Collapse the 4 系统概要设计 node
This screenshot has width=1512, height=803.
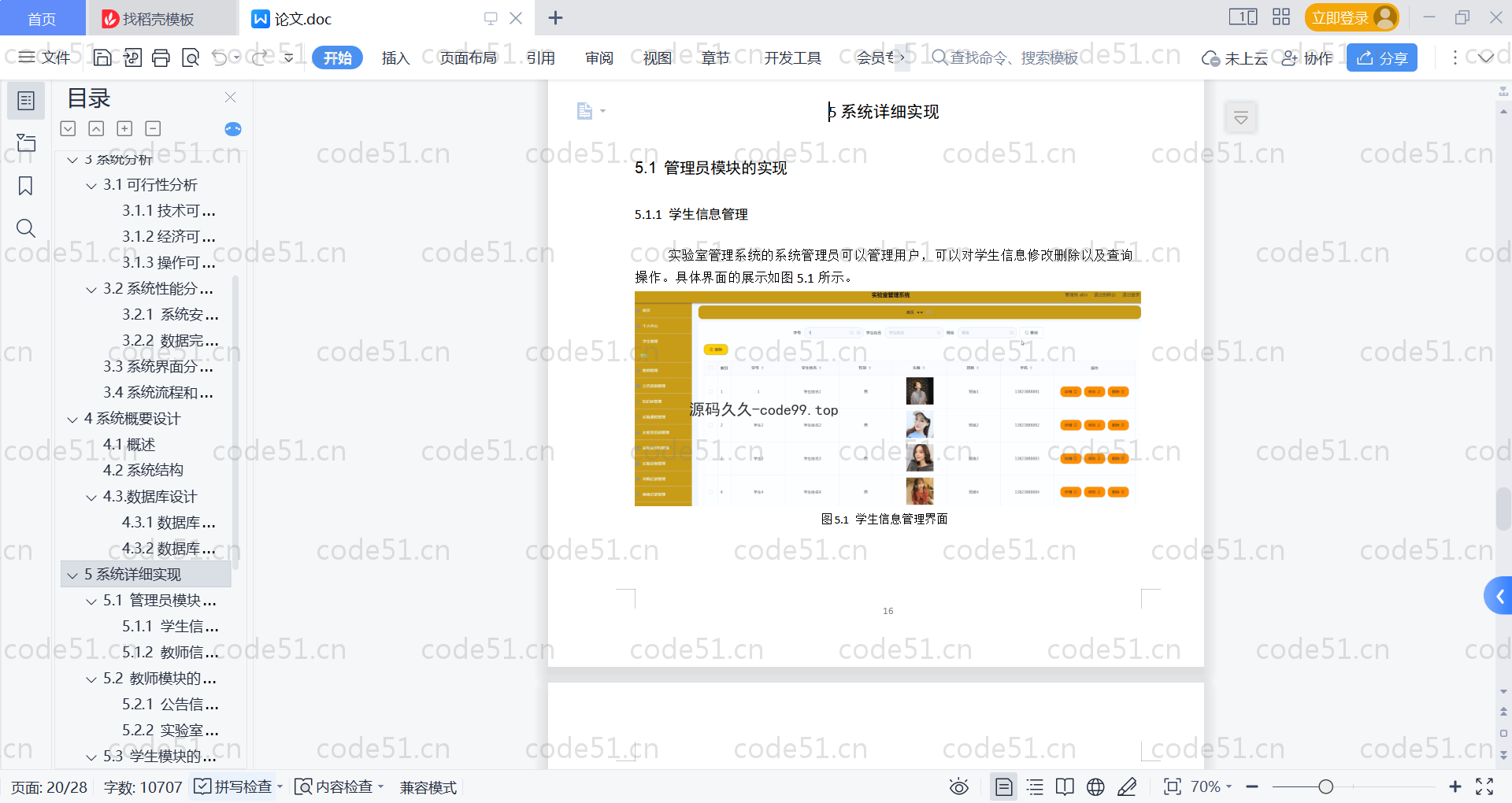(x=72, y=420)
